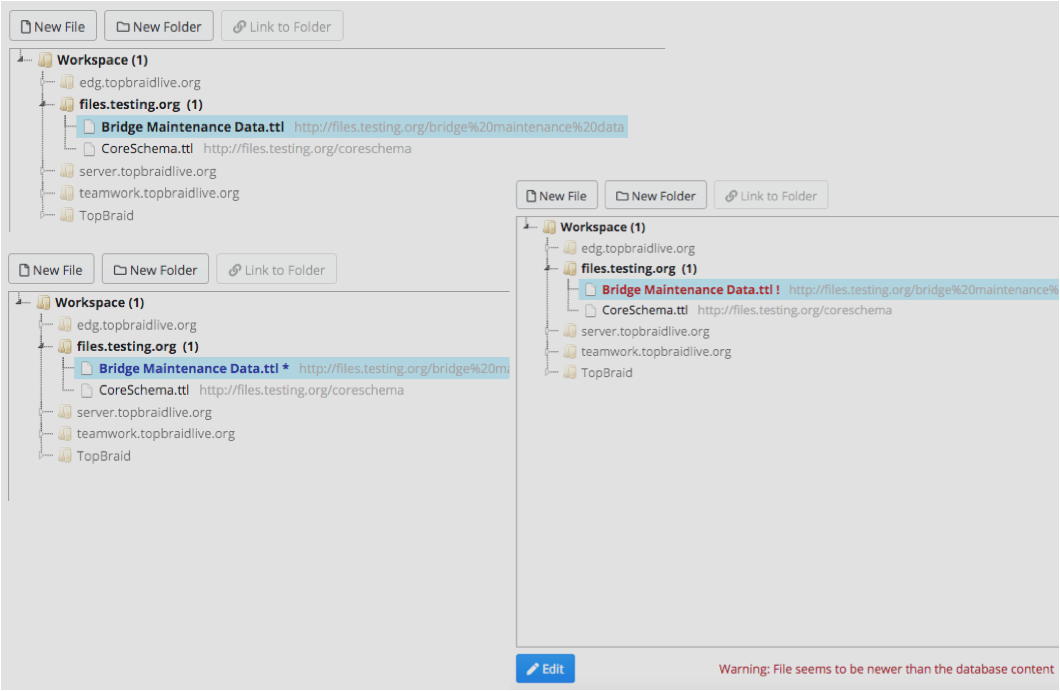Click New Folder above the red-marked file tree
The image size is (1060, 691).
pos(656,196)
